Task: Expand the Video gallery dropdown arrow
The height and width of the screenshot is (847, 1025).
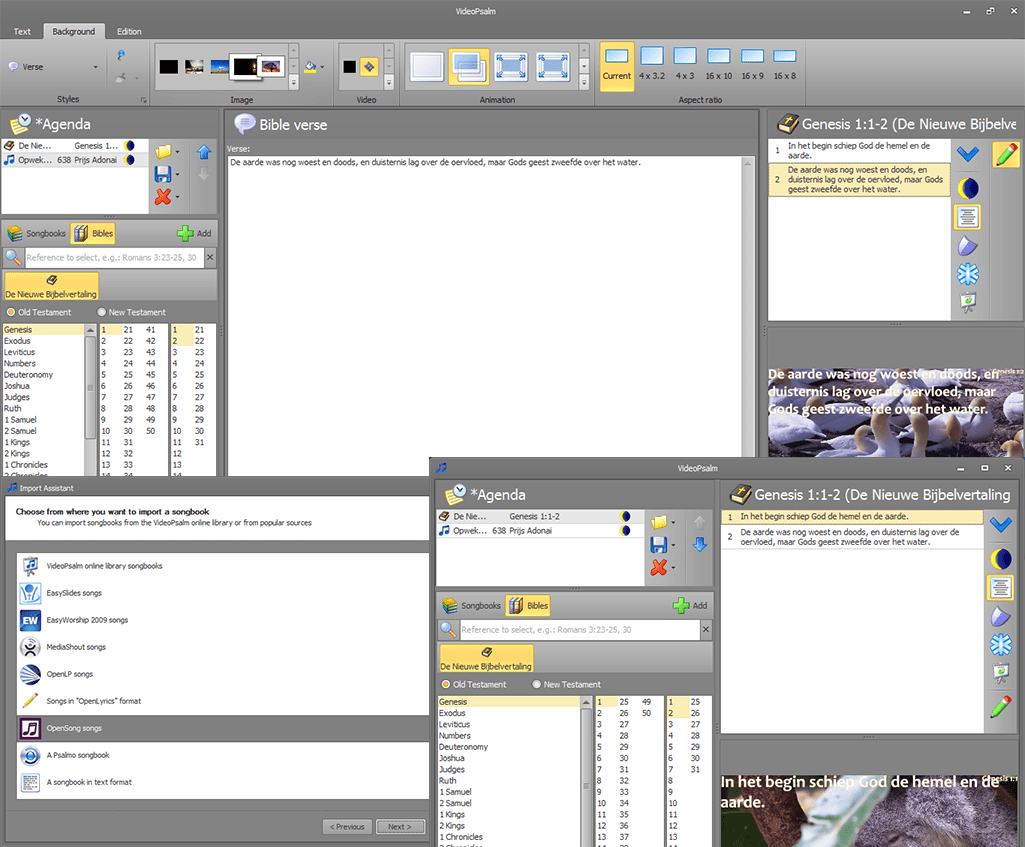Action: 389,82
